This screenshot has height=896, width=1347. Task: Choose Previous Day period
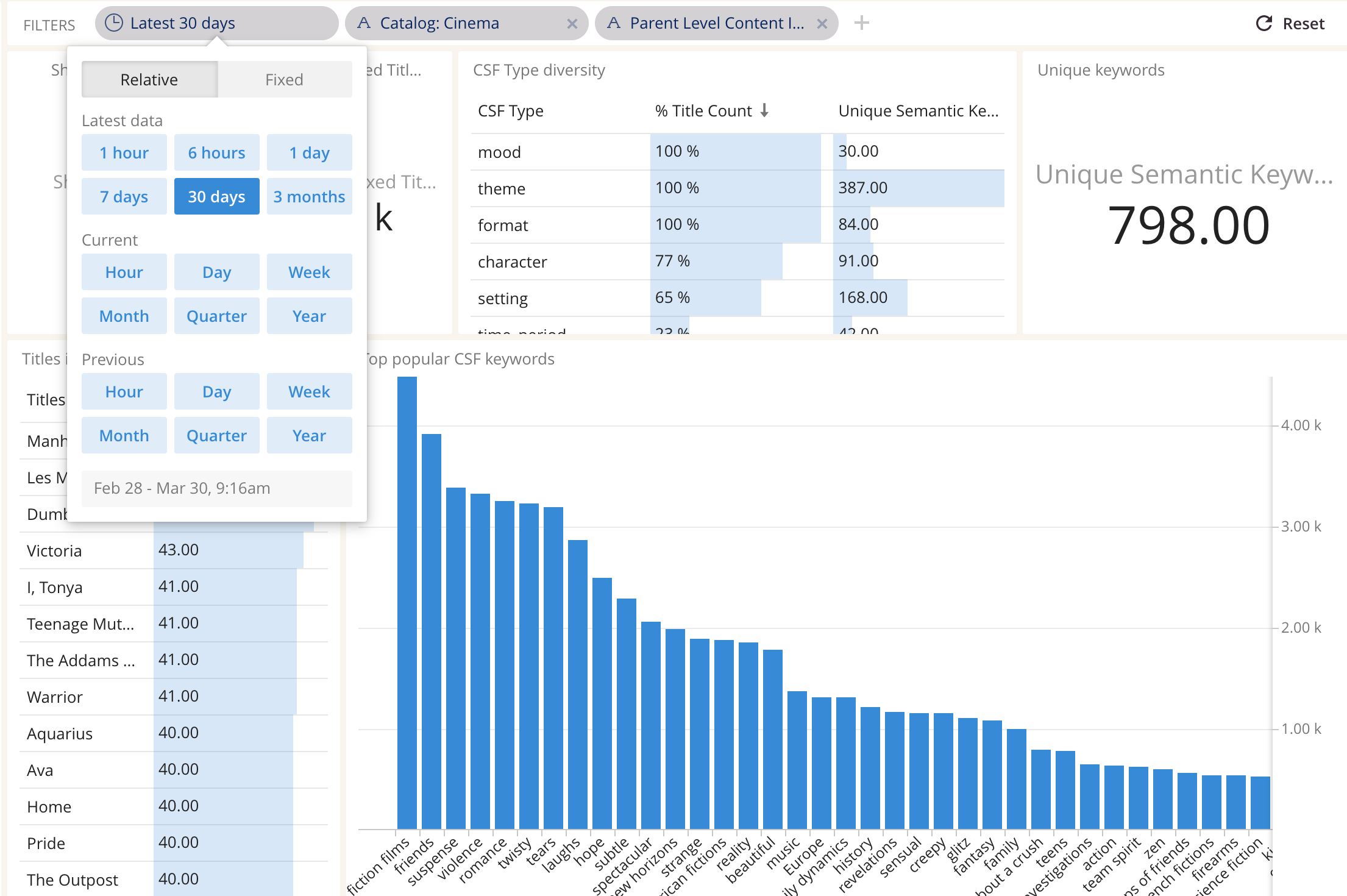217,391
